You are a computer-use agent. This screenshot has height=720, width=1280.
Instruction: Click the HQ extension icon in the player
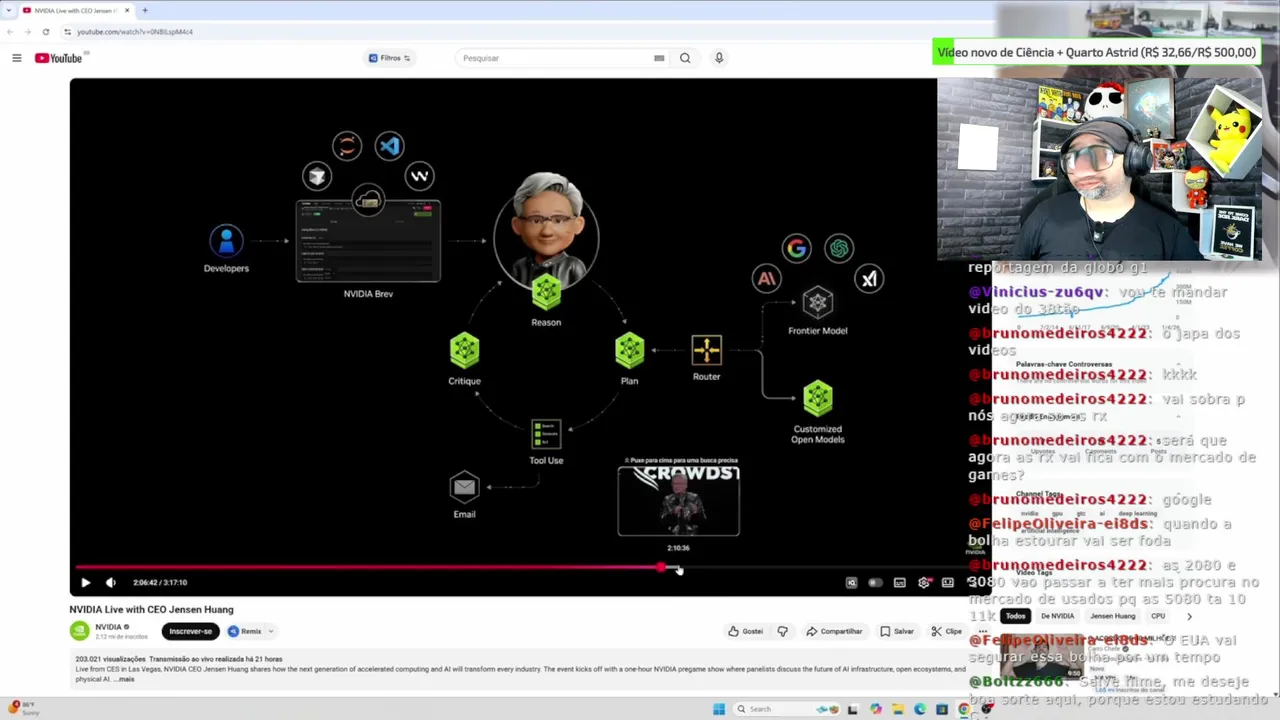[x=851, y=582]
